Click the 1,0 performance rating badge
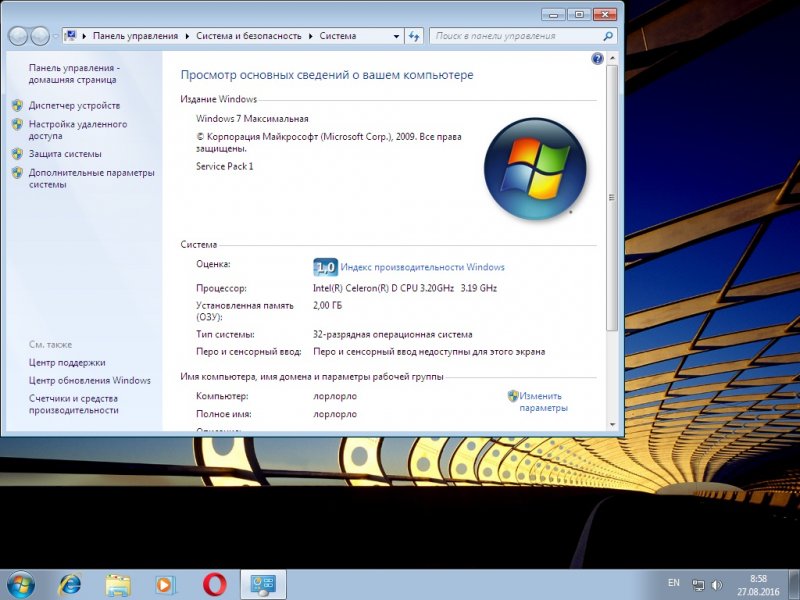This screenshot has width=800, height=600. [x=325, y=267]
